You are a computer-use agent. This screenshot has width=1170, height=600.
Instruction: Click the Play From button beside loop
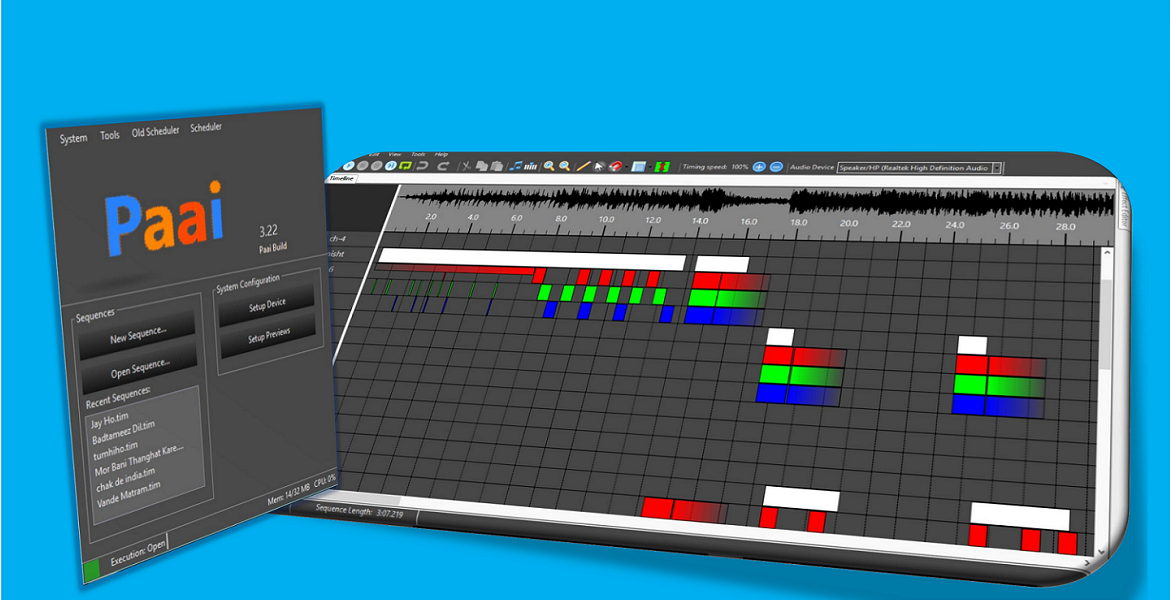(391, 165)
